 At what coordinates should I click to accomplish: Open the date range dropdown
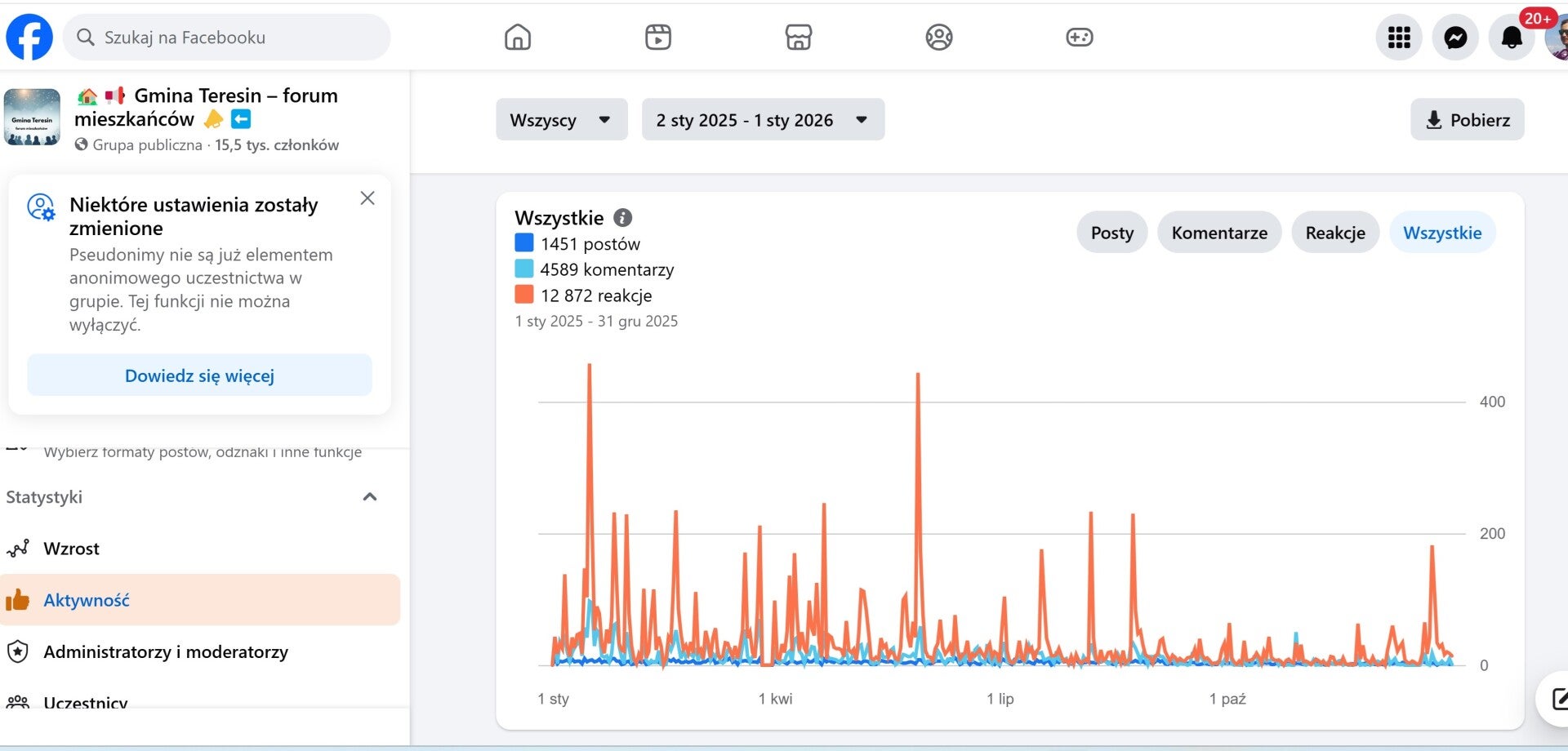pos(762,120)
